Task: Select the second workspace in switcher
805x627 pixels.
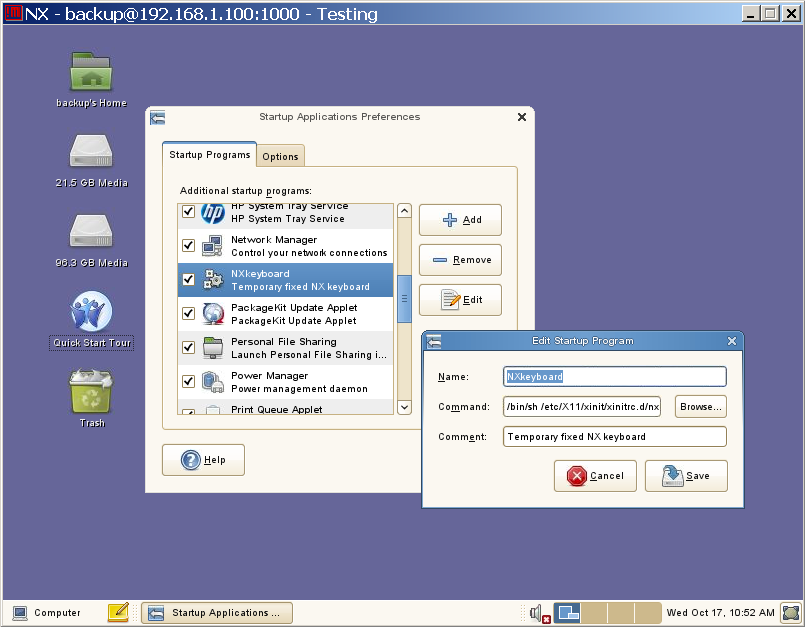Action: [x=594, y=613]
